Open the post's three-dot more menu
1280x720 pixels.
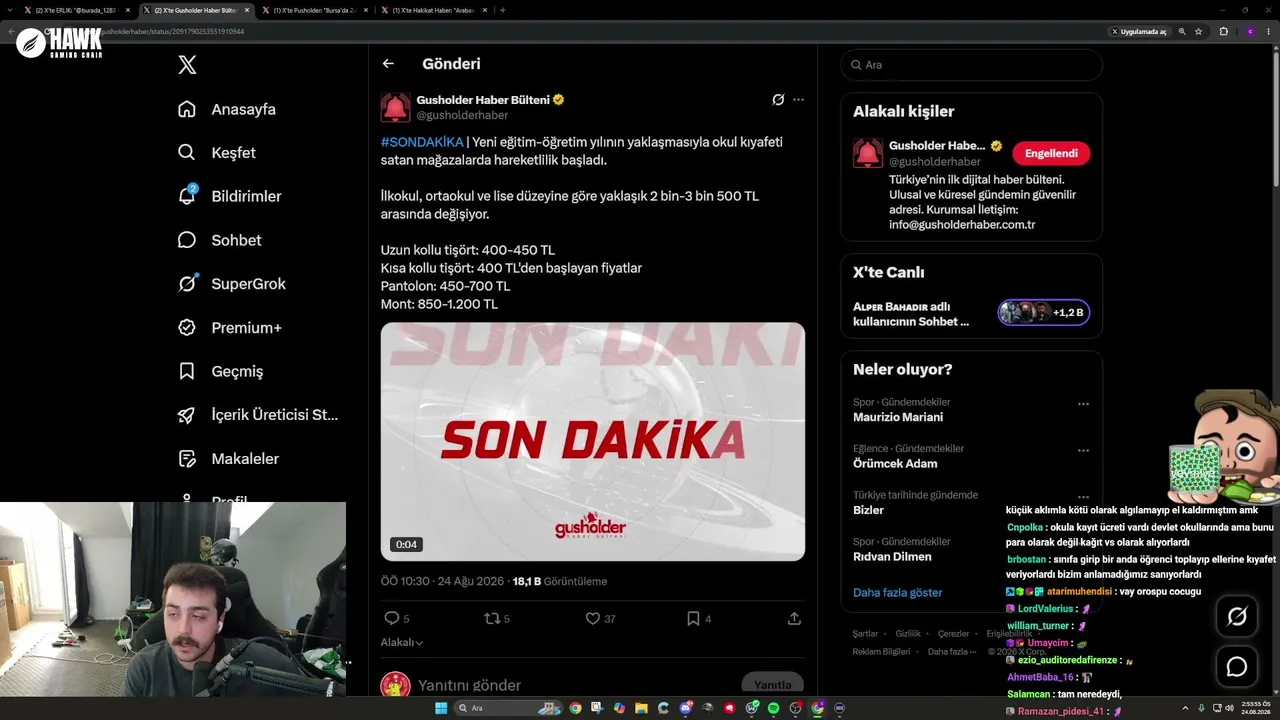[x=798, y=100]
